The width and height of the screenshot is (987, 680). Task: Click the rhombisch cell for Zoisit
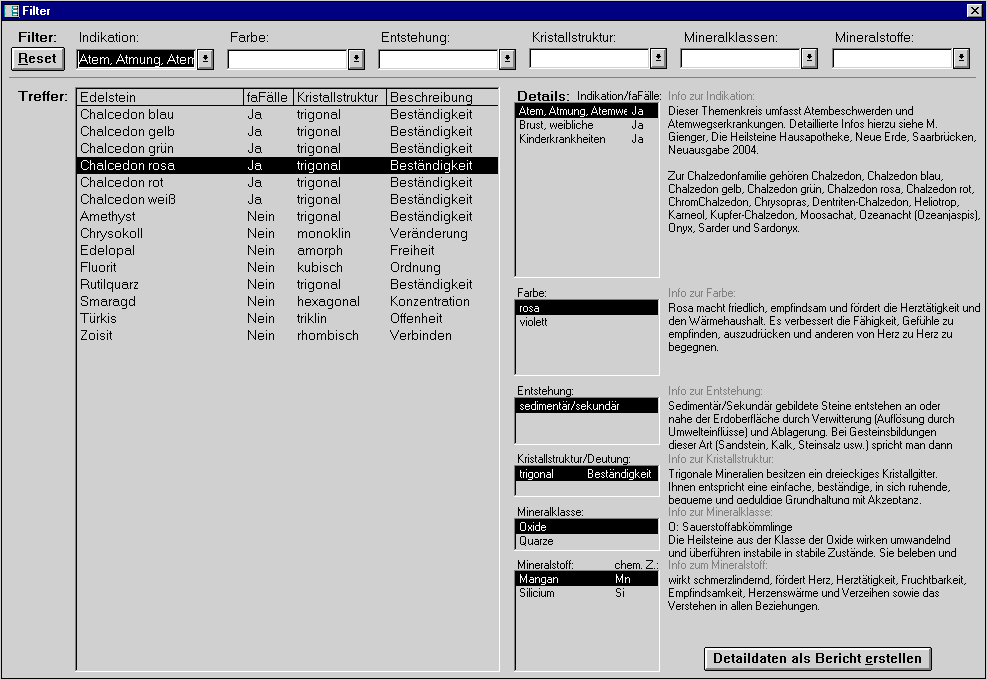[328, 336]
